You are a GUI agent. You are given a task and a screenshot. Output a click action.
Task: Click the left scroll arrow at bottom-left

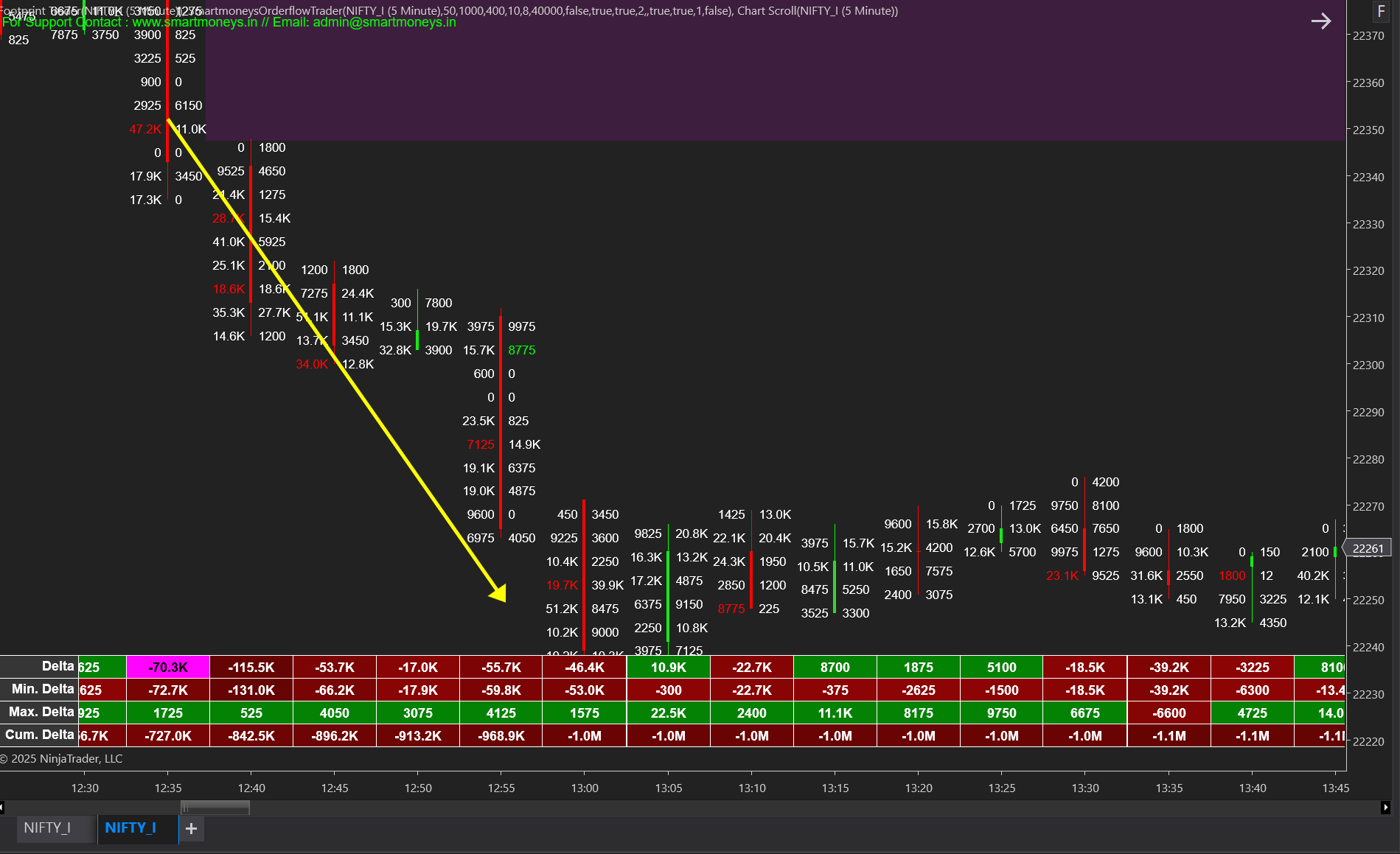pyautogui.click(x=4, y=808)
